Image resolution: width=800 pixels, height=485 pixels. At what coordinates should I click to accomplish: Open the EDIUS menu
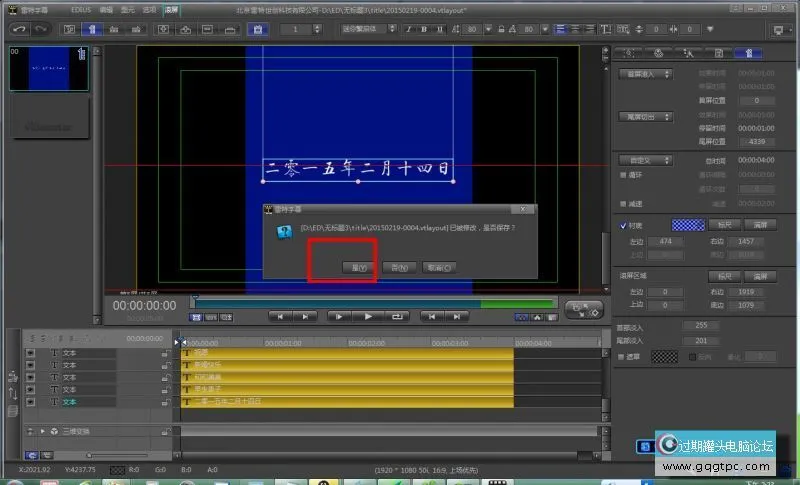(82, 8)
